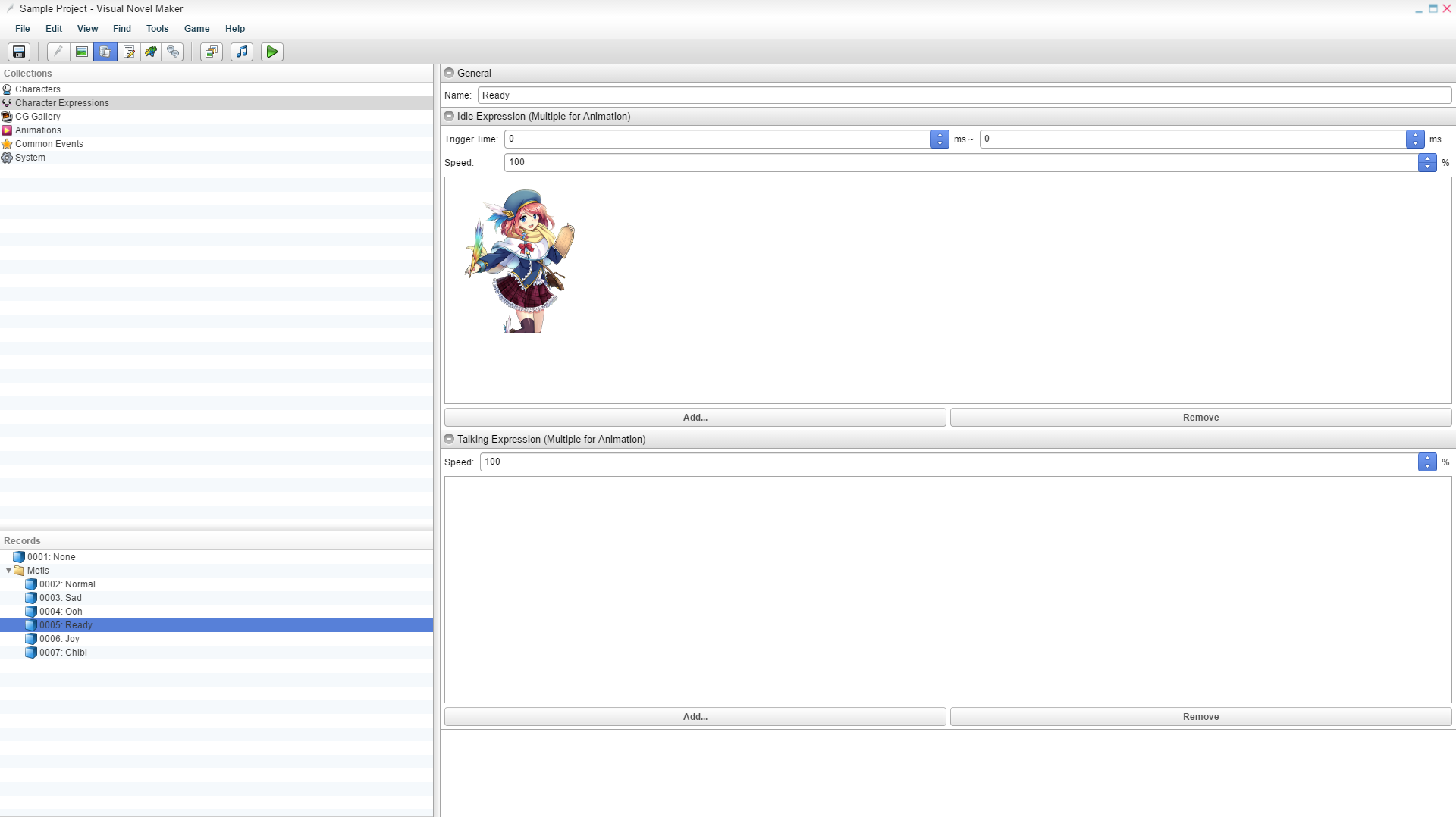
Task: Click the puzzle piece extensions icon
Action: coord(151,52)
